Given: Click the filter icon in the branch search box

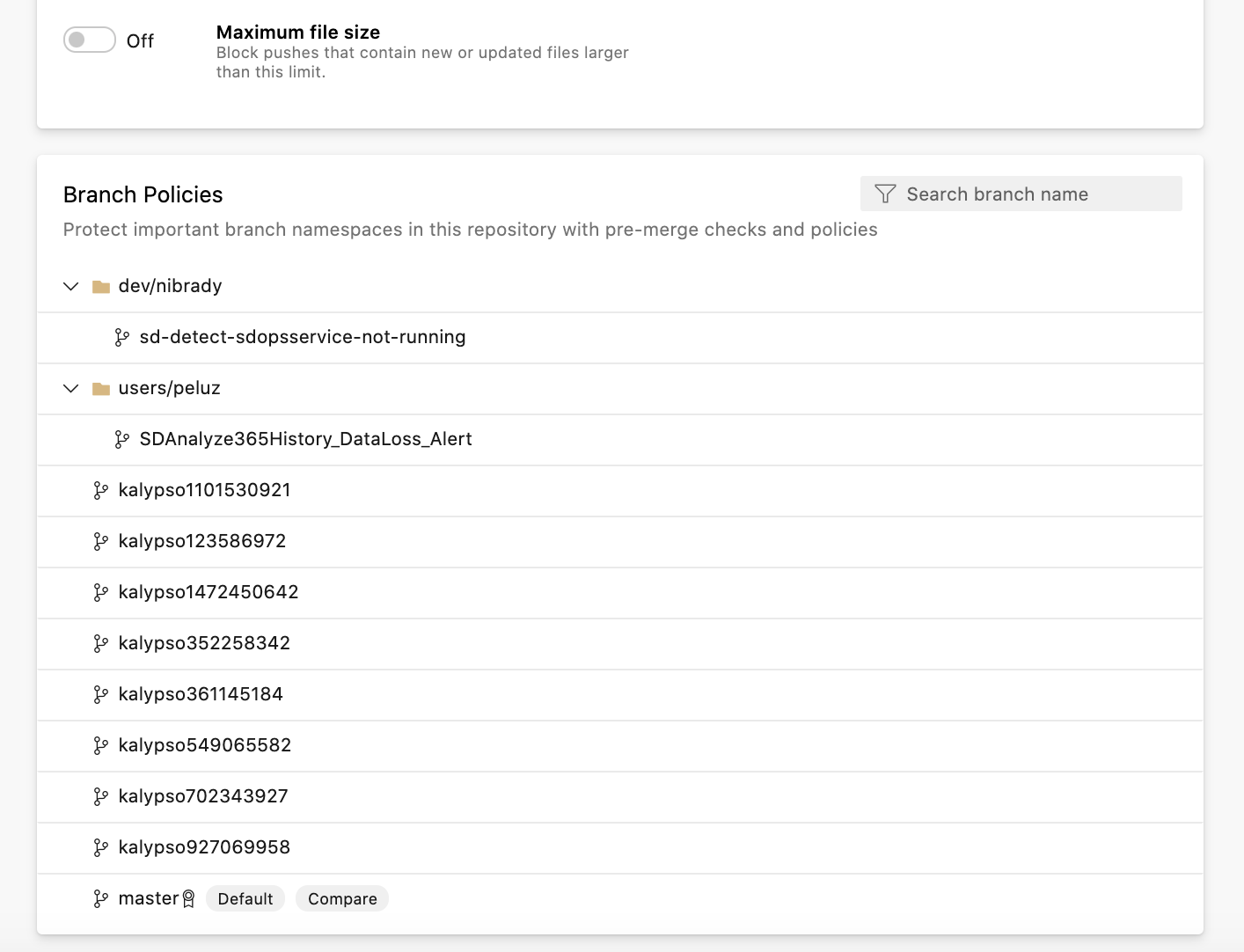Looking at the screenshot, I should 885,194.
